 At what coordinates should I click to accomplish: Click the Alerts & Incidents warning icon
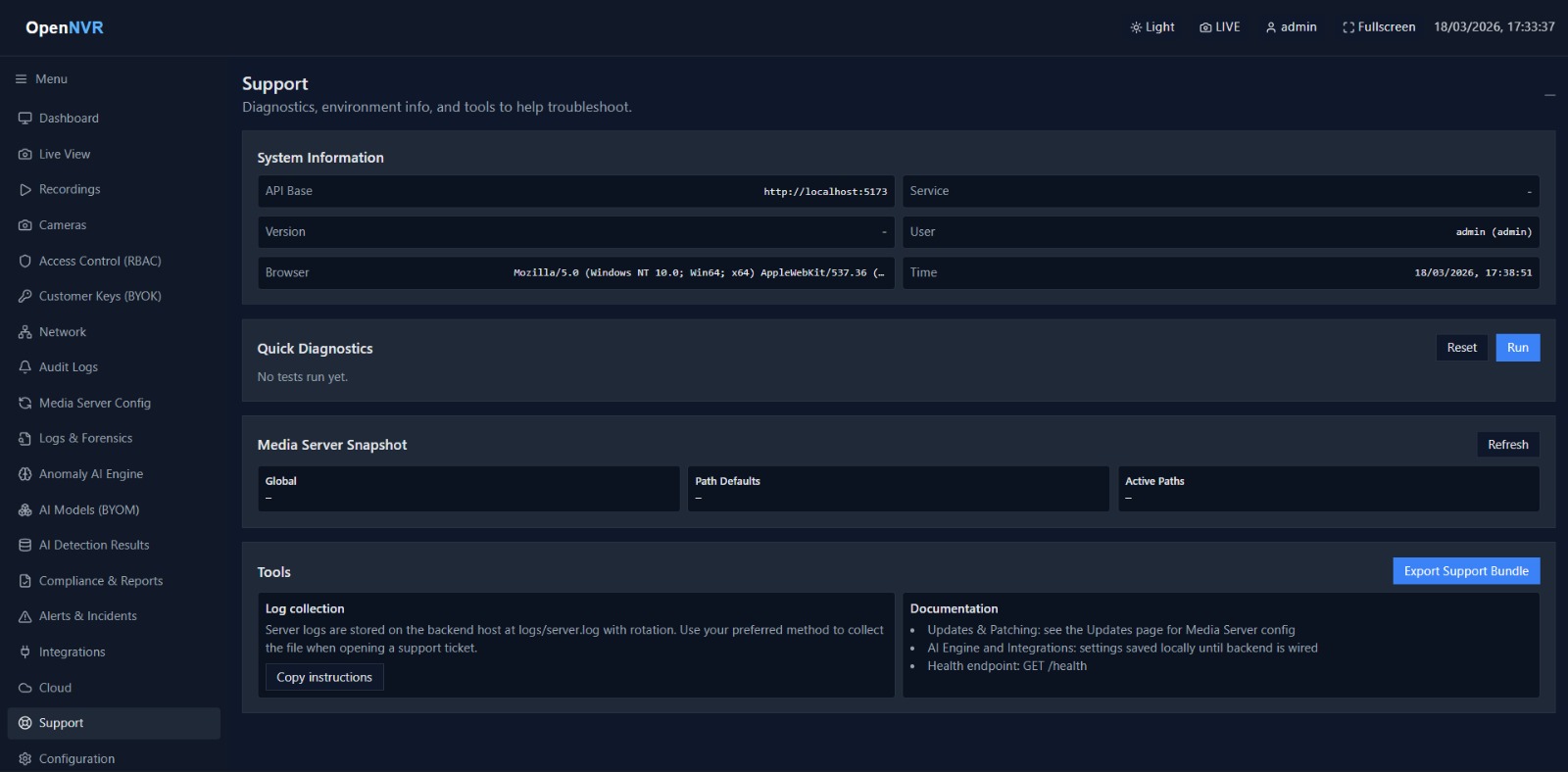point(25,616)
